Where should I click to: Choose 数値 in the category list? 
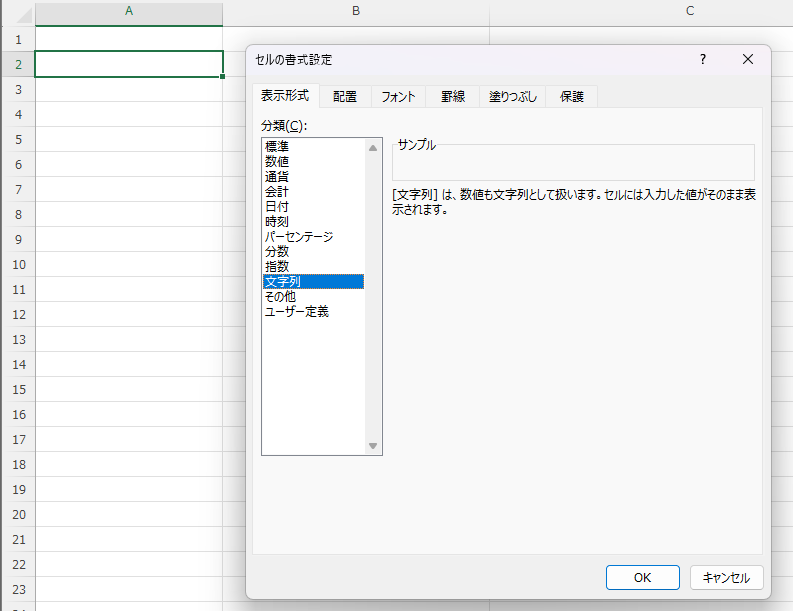[x=314, y=162]
